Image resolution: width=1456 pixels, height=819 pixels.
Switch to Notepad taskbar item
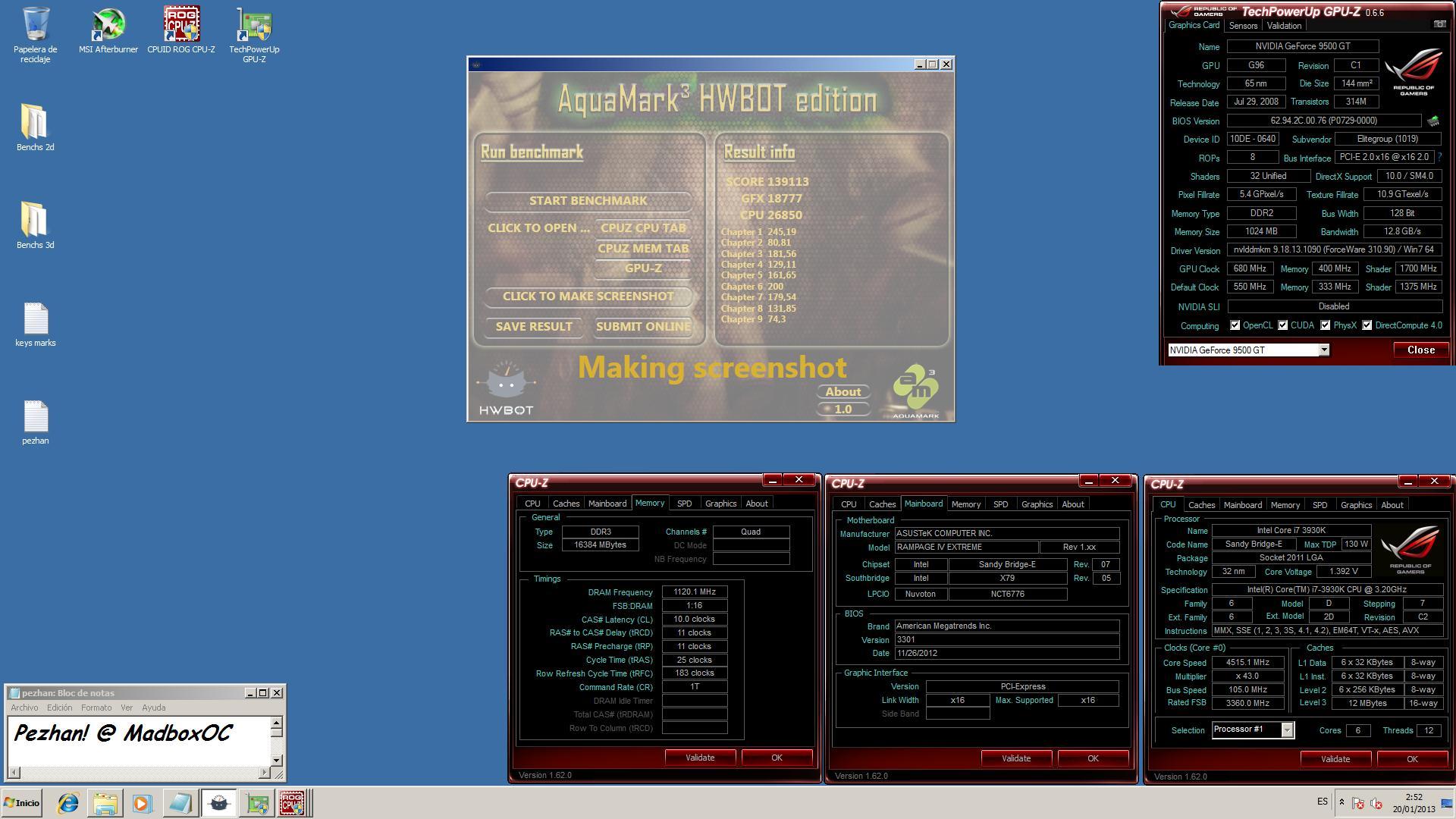point(180,803)
